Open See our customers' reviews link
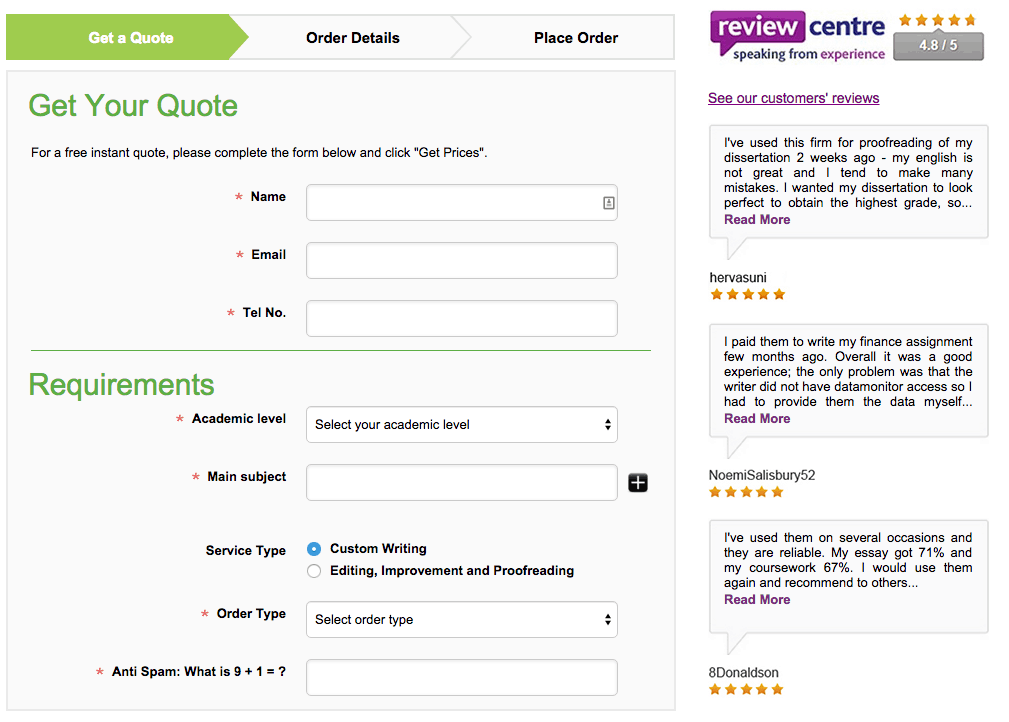1009x722 pixels. (x=793, y=98)
